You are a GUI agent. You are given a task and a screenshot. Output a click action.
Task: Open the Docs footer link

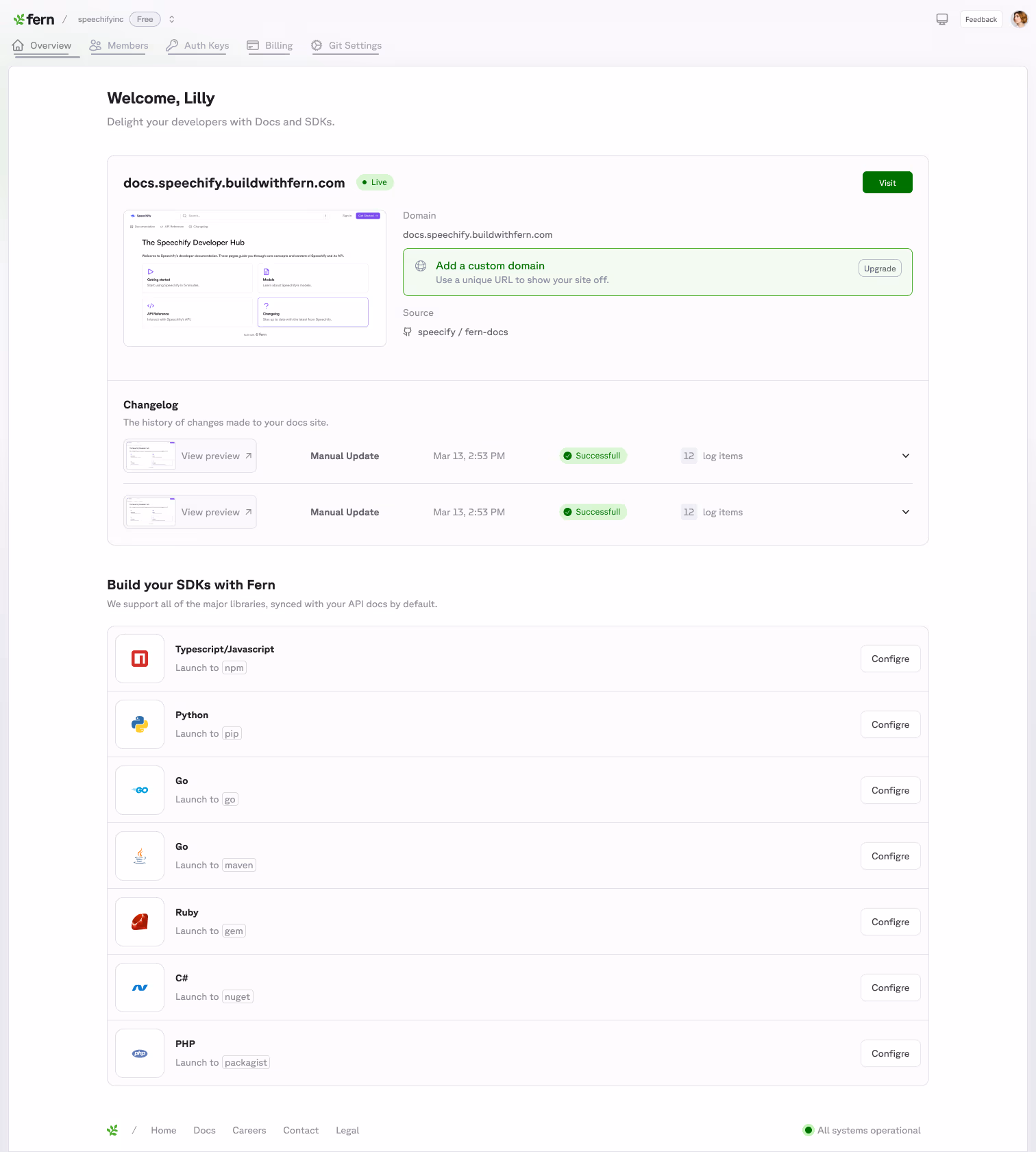point(204,1130)
